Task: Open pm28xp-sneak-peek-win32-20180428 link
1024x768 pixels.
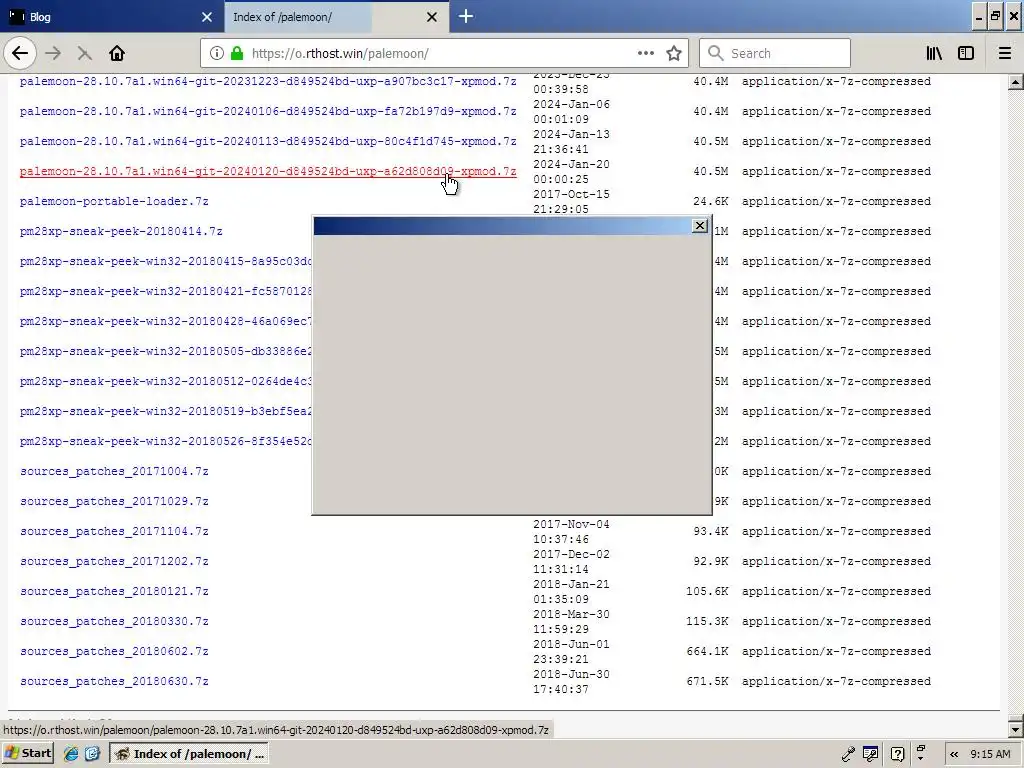Action: click(166, 322)
